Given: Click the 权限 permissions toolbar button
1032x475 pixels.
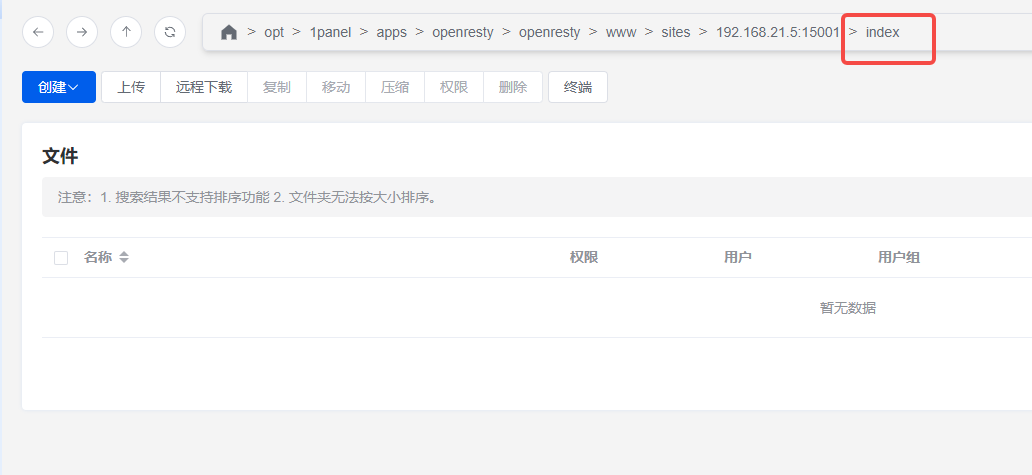Looking at the screenshot, I should (454, 87).
